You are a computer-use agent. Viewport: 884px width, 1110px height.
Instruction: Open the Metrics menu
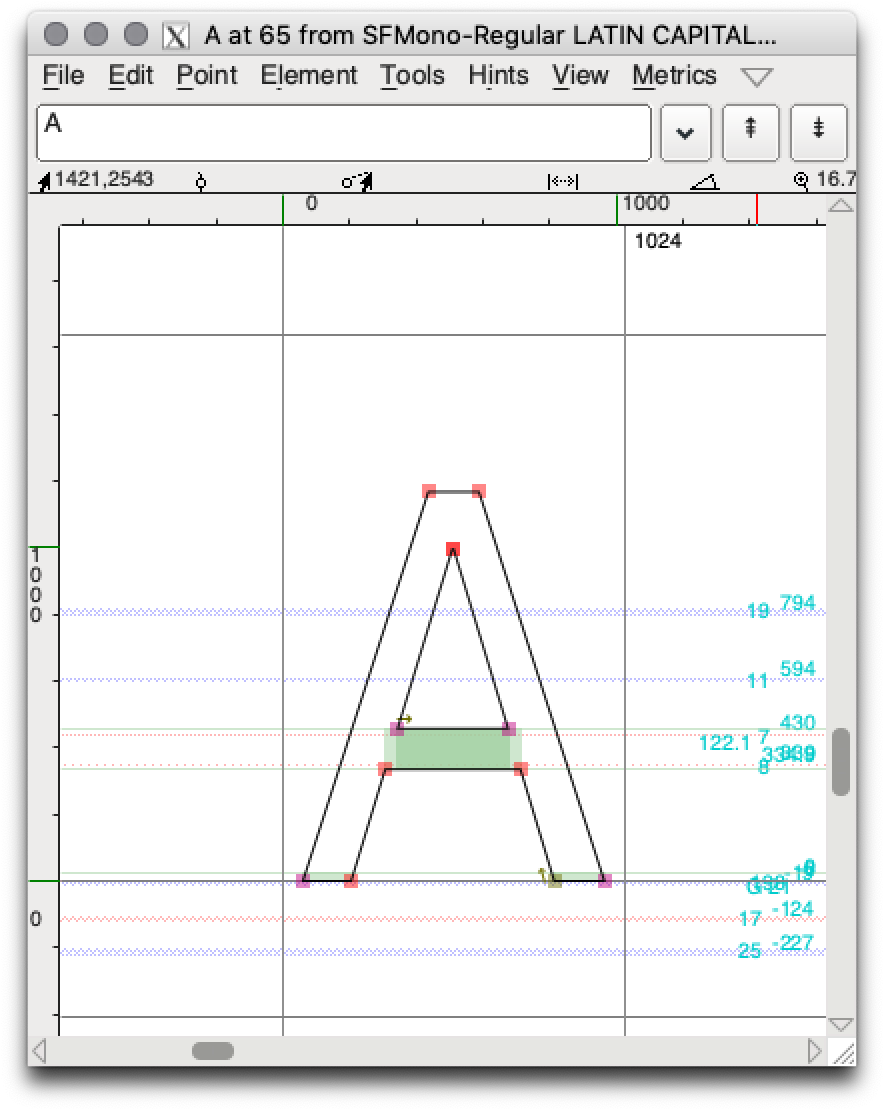point(674,76)
